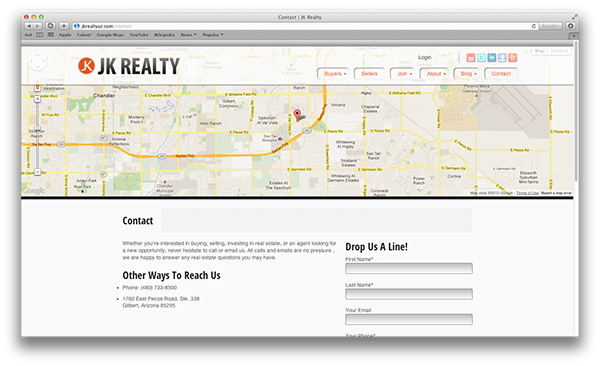
Task: Click the map zoom slider track
Action: (38, 136)
